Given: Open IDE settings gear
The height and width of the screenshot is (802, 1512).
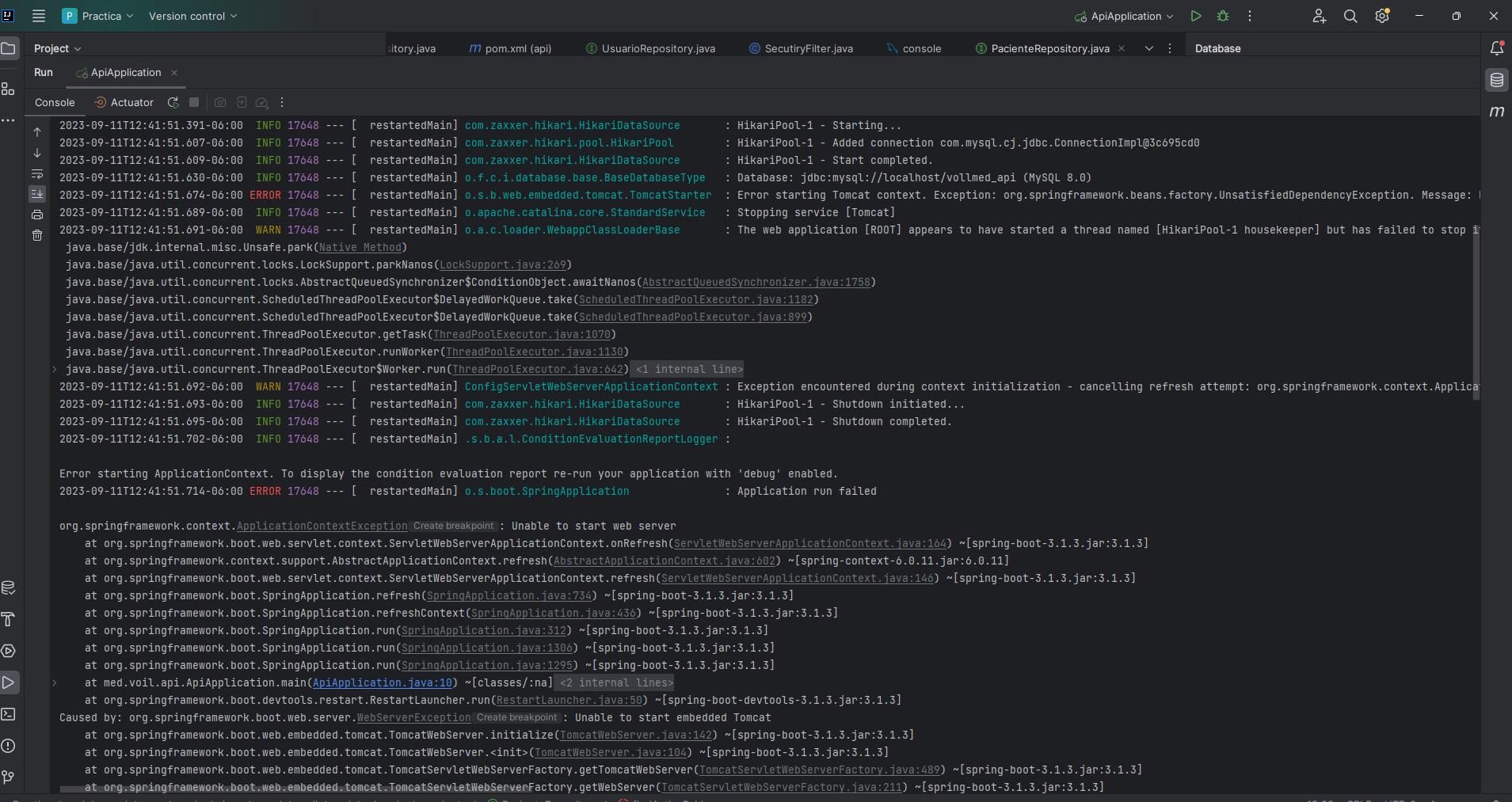Looking at the screenshot, I should (1382, 16).
